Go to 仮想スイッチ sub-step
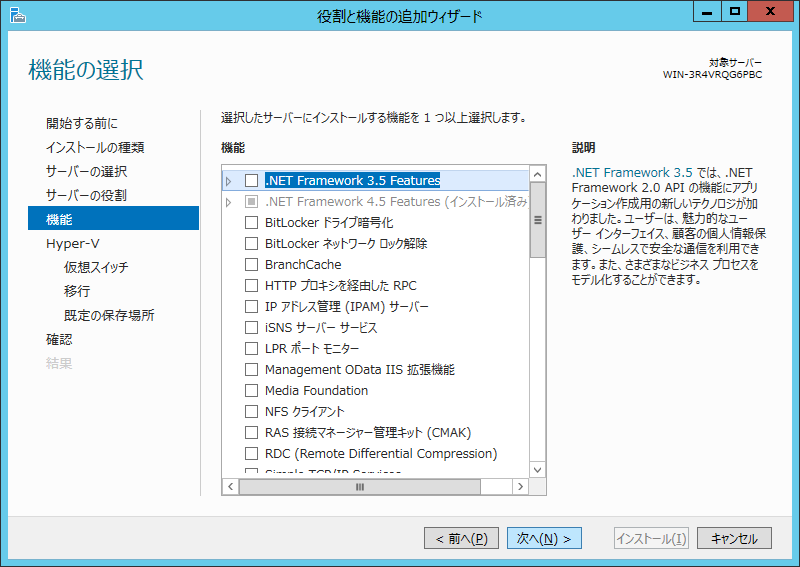The height and width of the screenshot is (567, 800). click(96, 267)
